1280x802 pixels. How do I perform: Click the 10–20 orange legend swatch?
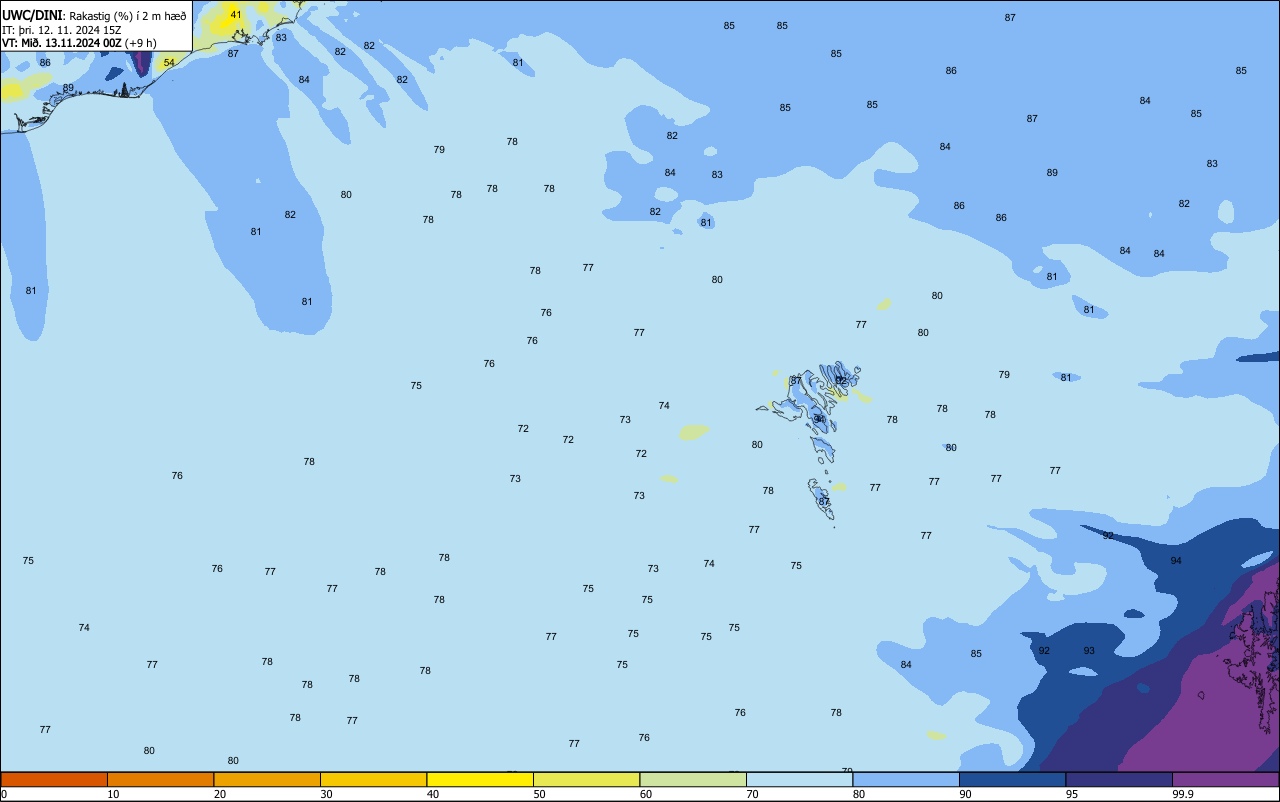pos(160,779)
